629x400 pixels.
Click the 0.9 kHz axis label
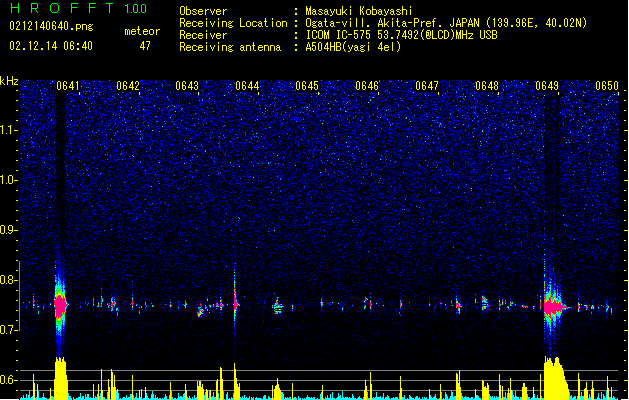point(9,230)
